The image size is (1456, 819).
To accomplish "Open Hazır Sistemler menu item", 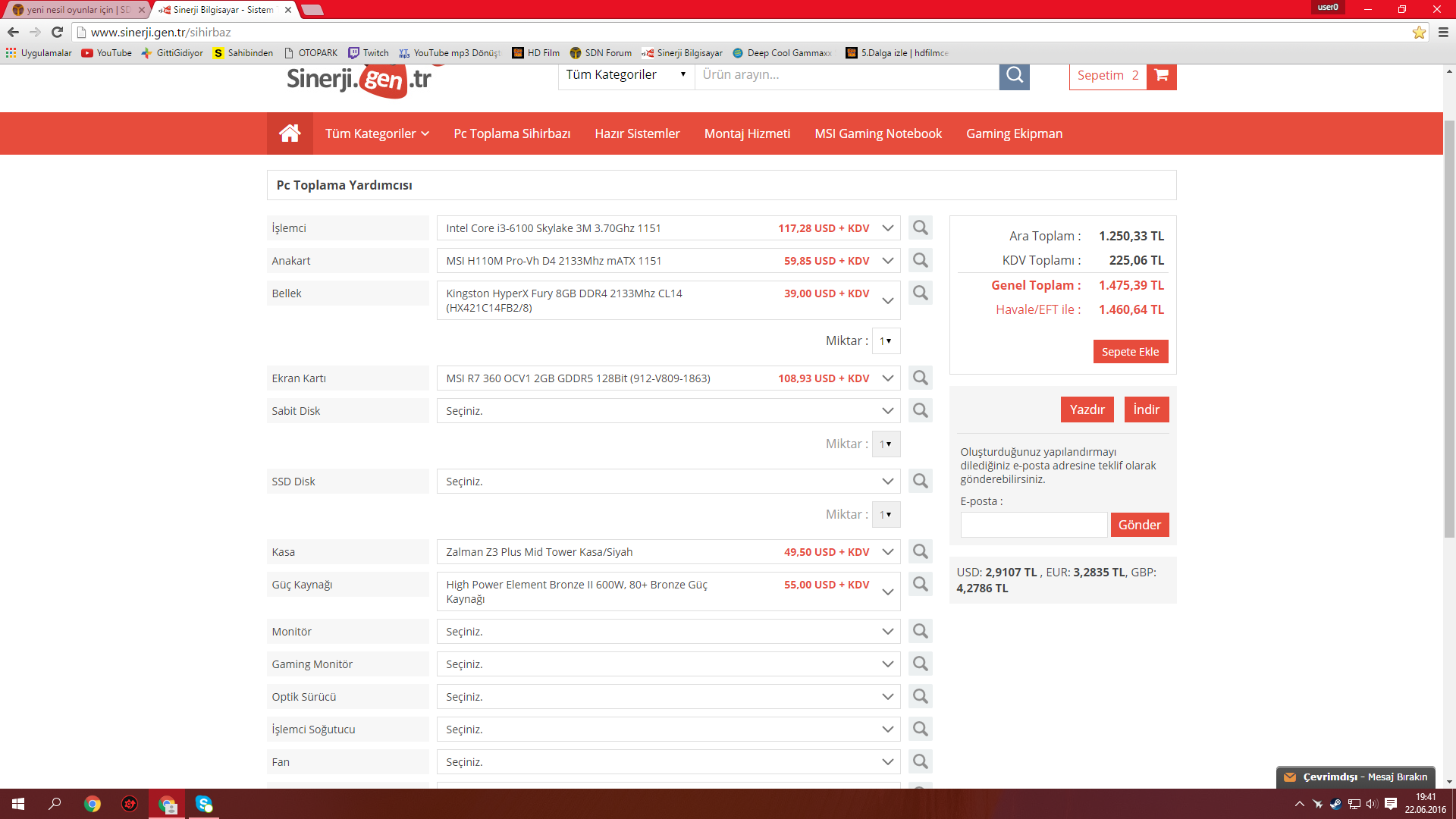I will (637, 133).
